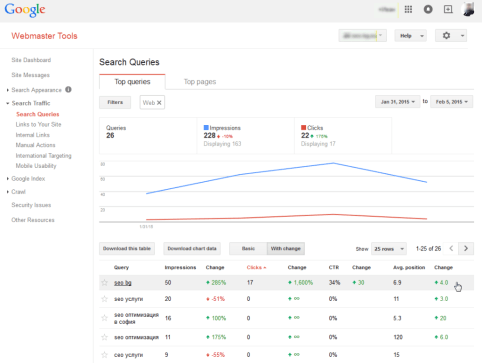Screen dimensions: 482x363
Task: Open Other Resources page
Action: [33, 220]
